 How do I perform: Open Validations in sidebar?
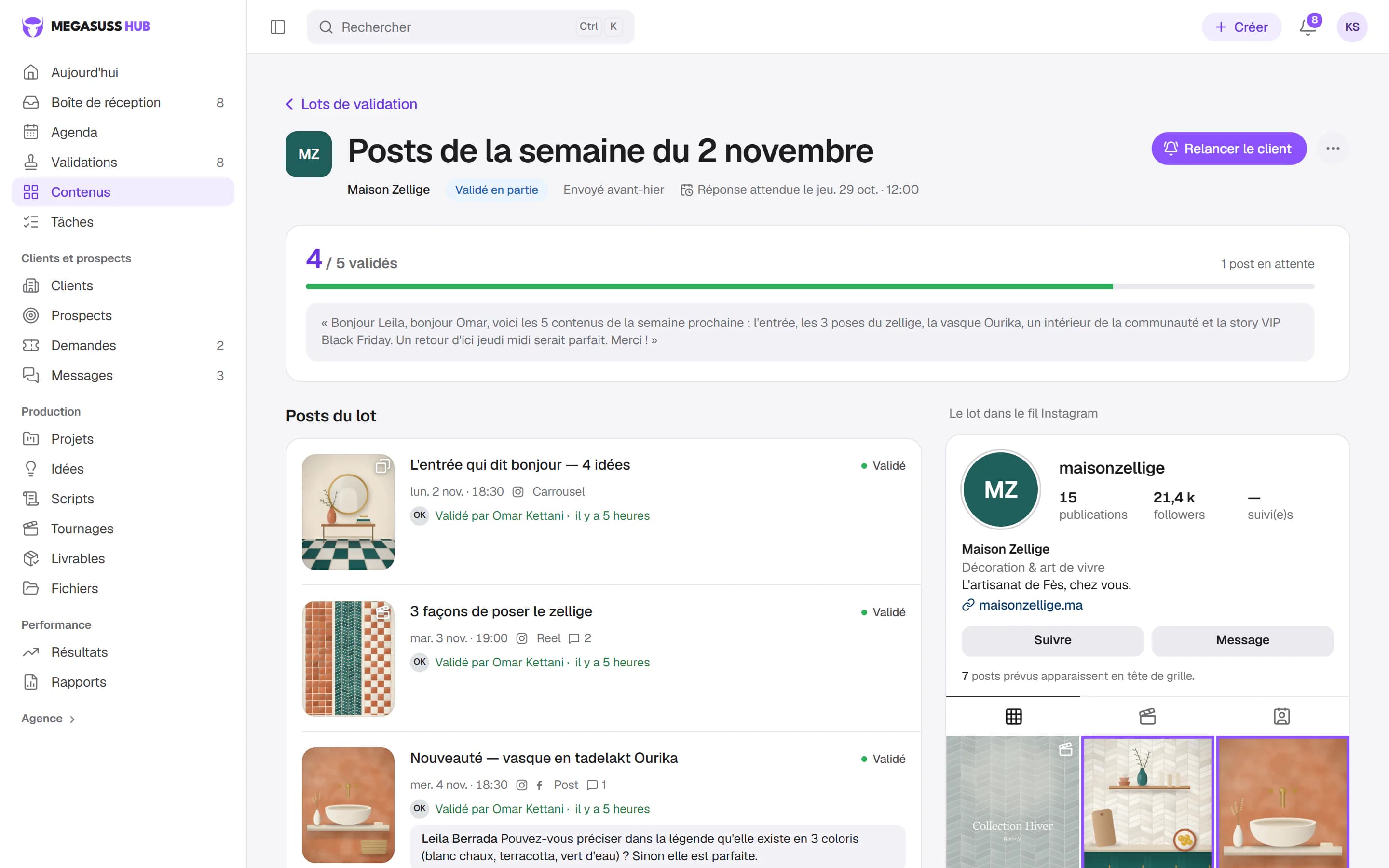click(x=123, y=162)
